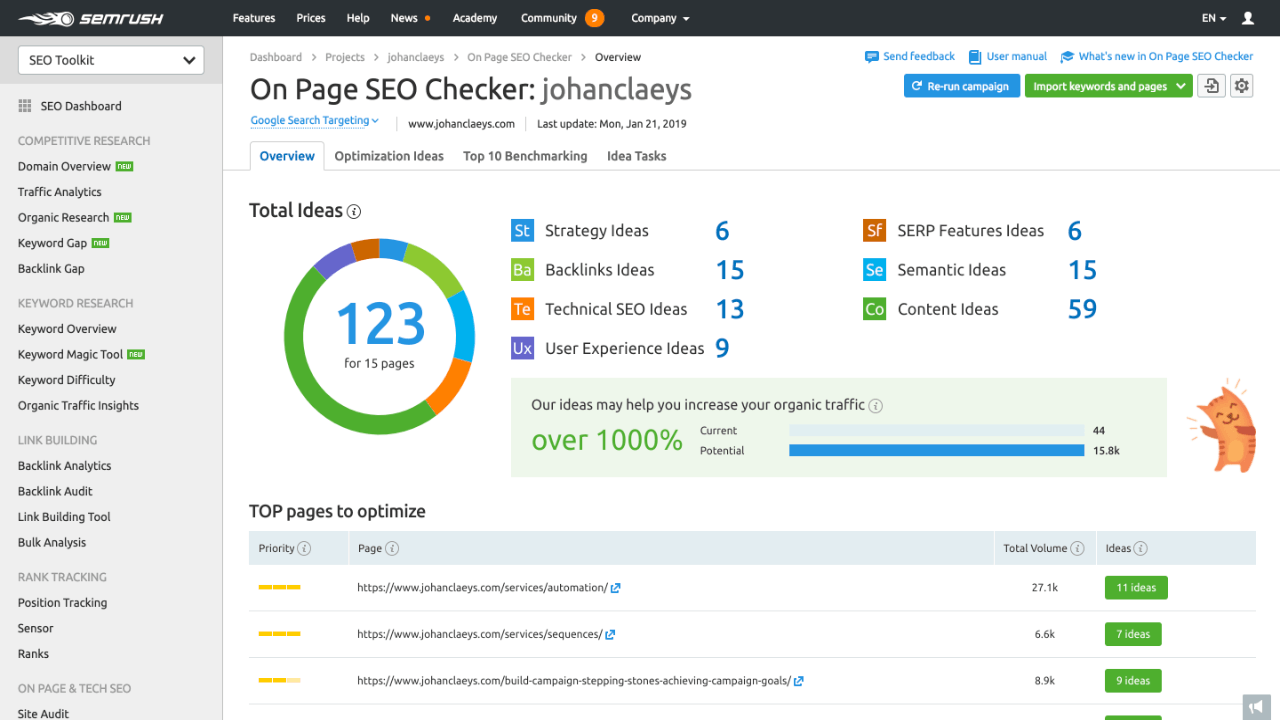
Task: Open Domain Overview in sidebar
Action: coord(64,167)
